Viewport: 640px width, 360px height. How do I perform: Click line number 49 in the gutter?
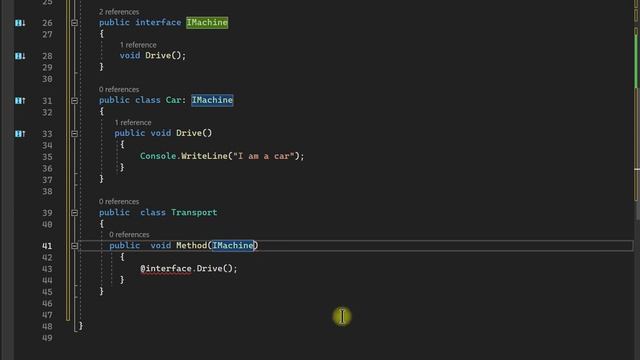47,338
